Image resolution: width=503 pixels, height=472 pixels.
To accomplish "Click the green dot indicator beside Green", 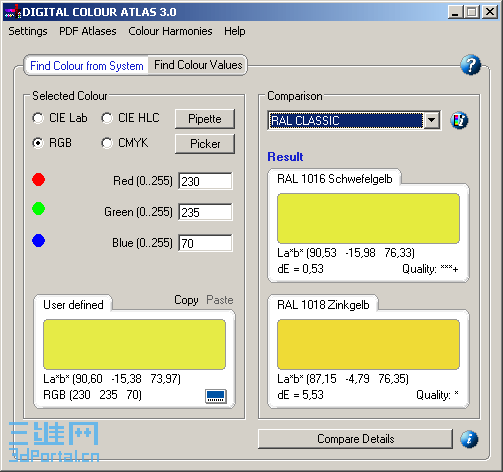I will (39, 209).
